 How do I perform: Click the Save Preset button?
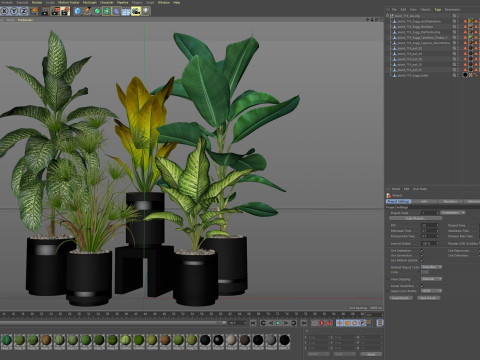(x=429, y=298)
